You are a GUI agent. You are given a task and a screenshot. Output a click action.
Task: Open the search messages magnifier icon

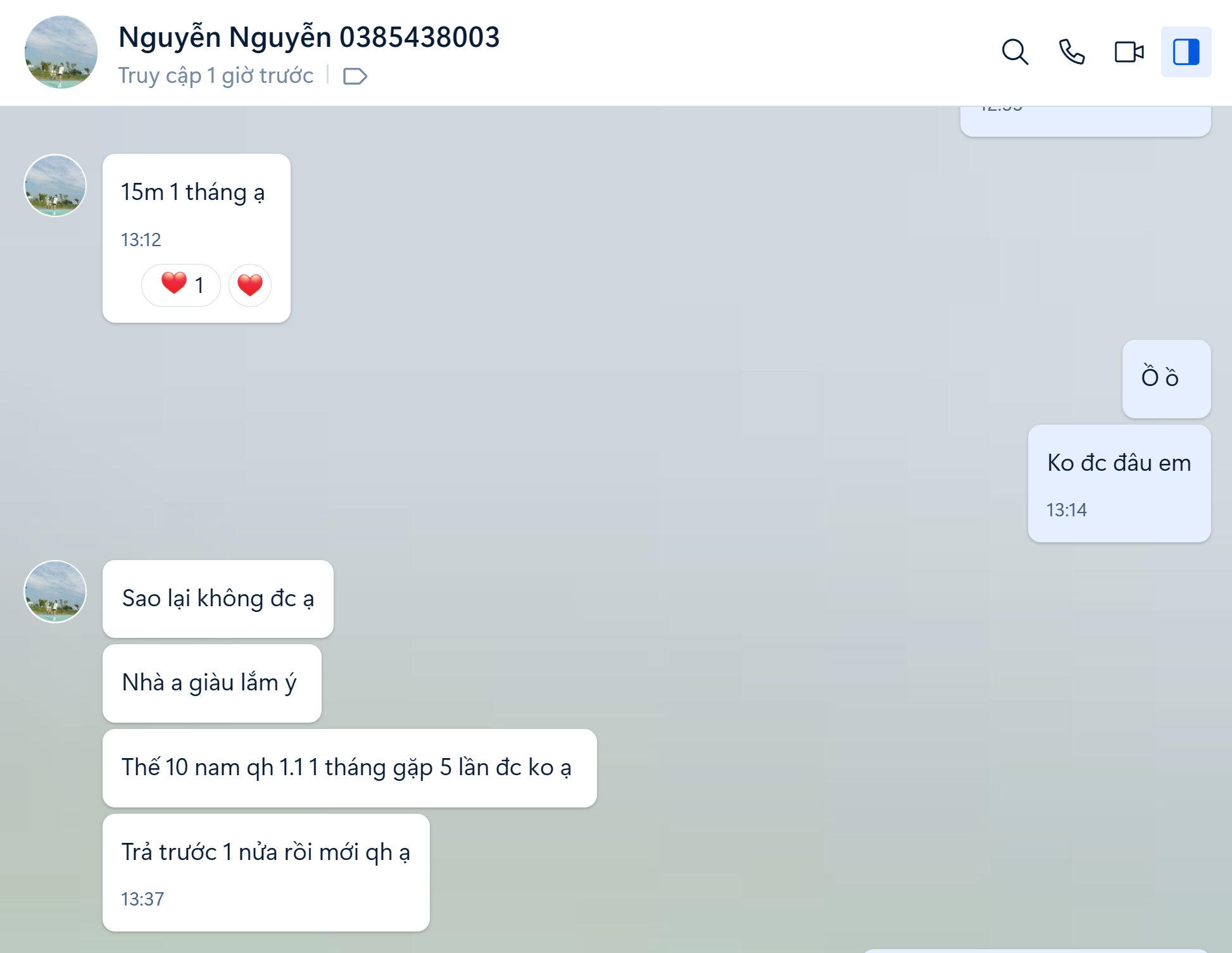click(x=1015, y=52)
